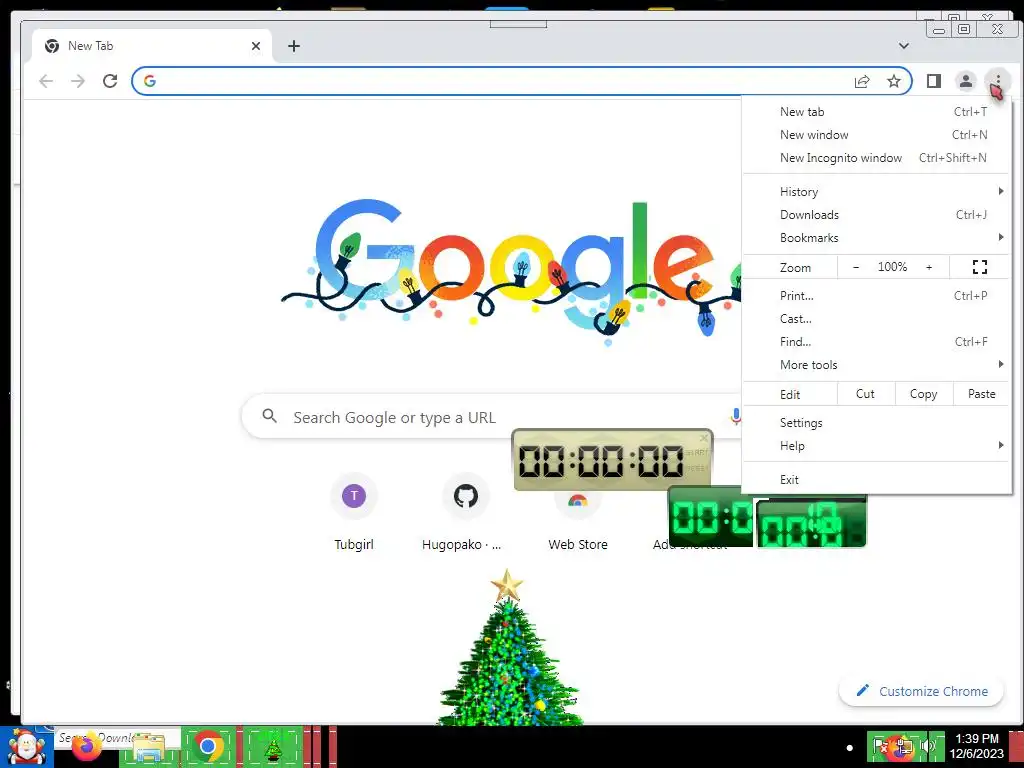Viewport: 1024px width, 768px height.
Task: Open the Web Store shortcut
Action: click(x=577, y=522)
